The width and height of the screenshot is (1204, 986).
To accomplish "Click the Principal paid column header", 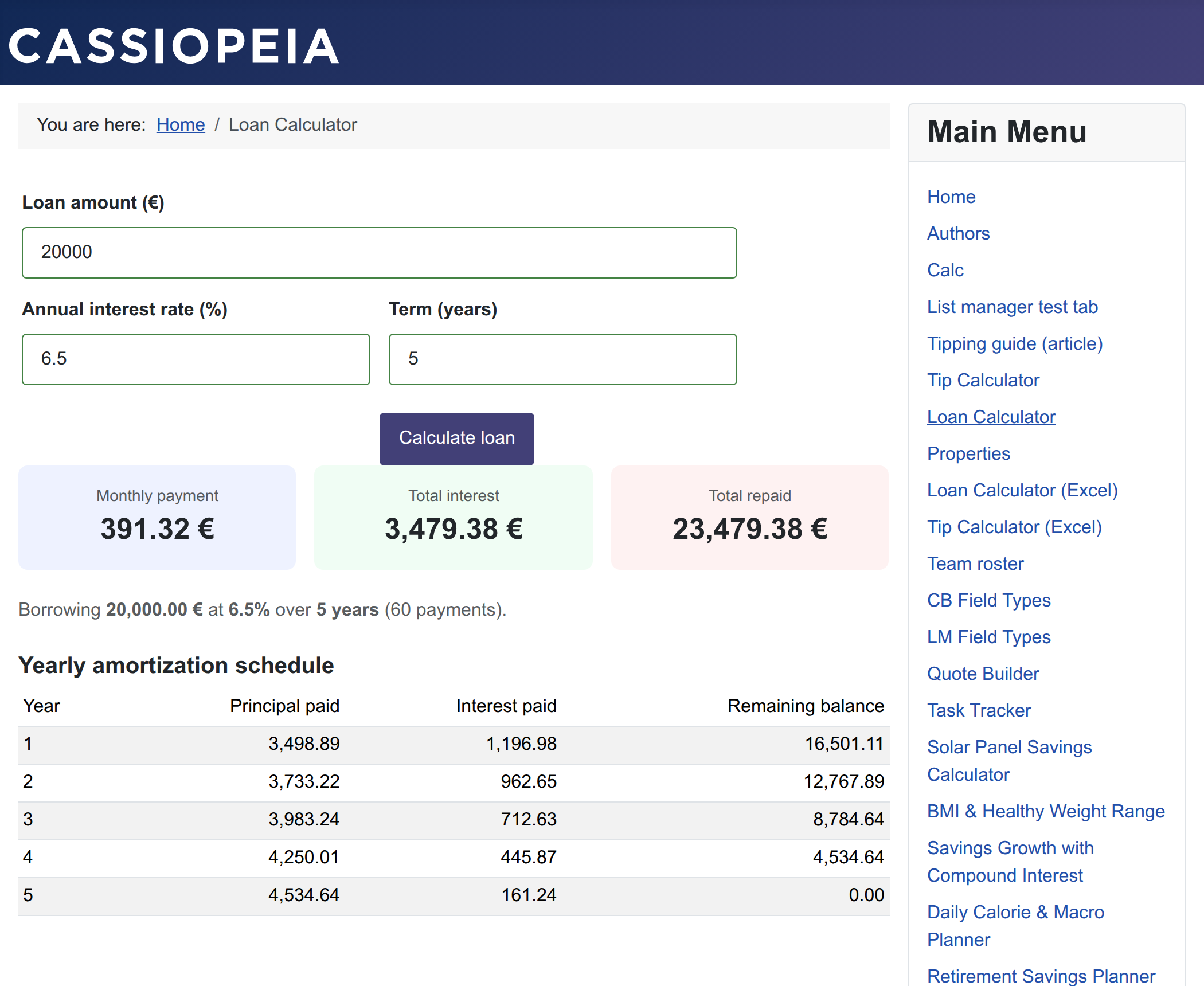I will coord(285,706).
